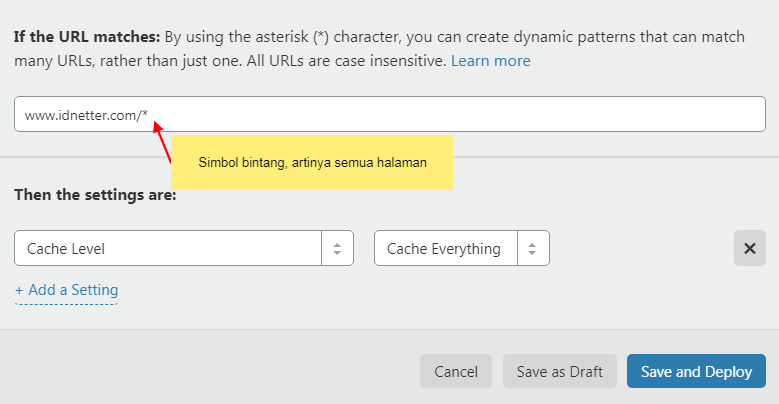Click the red arrow annotation head
The width and height of the screenshot is (779, 404).
157,128
